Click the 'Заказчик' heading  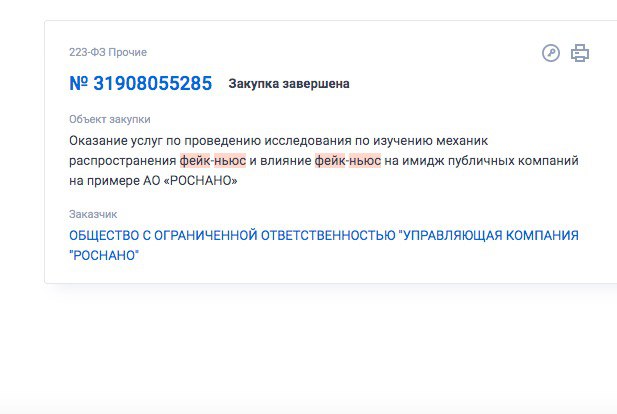93,214
